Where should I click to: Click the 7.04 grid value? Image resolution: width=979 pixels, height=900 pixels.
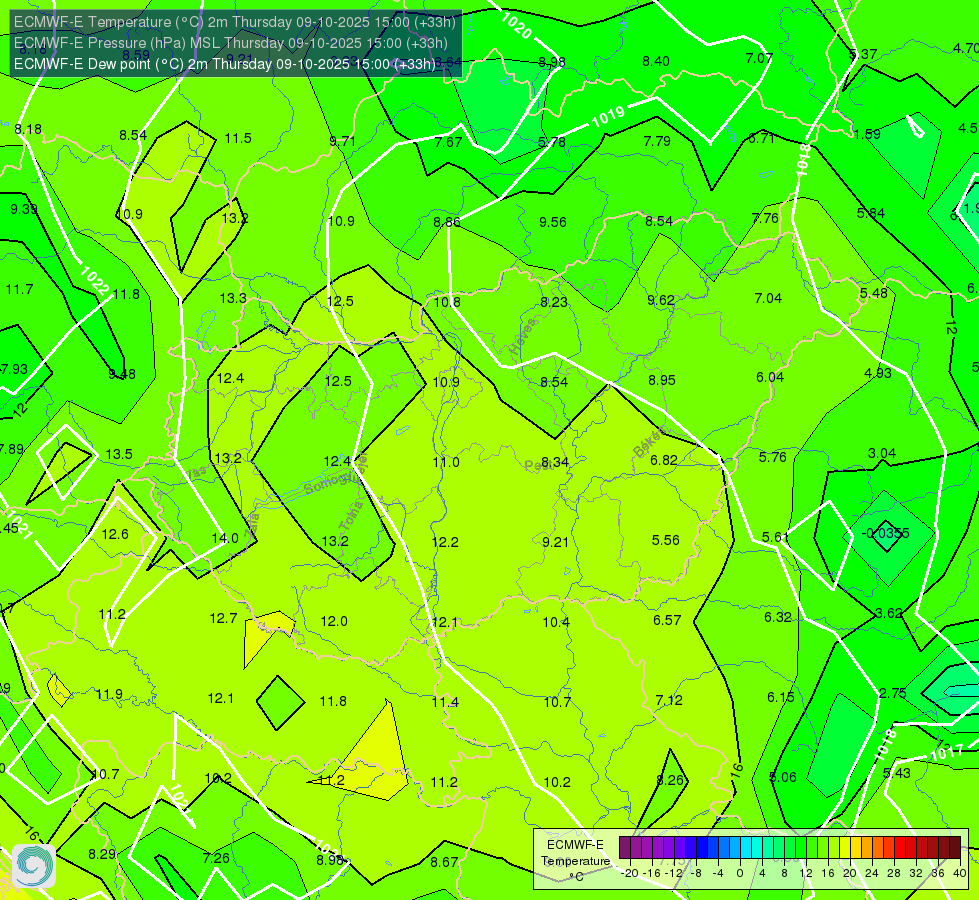pyautogui.click(x=768, y=299)
